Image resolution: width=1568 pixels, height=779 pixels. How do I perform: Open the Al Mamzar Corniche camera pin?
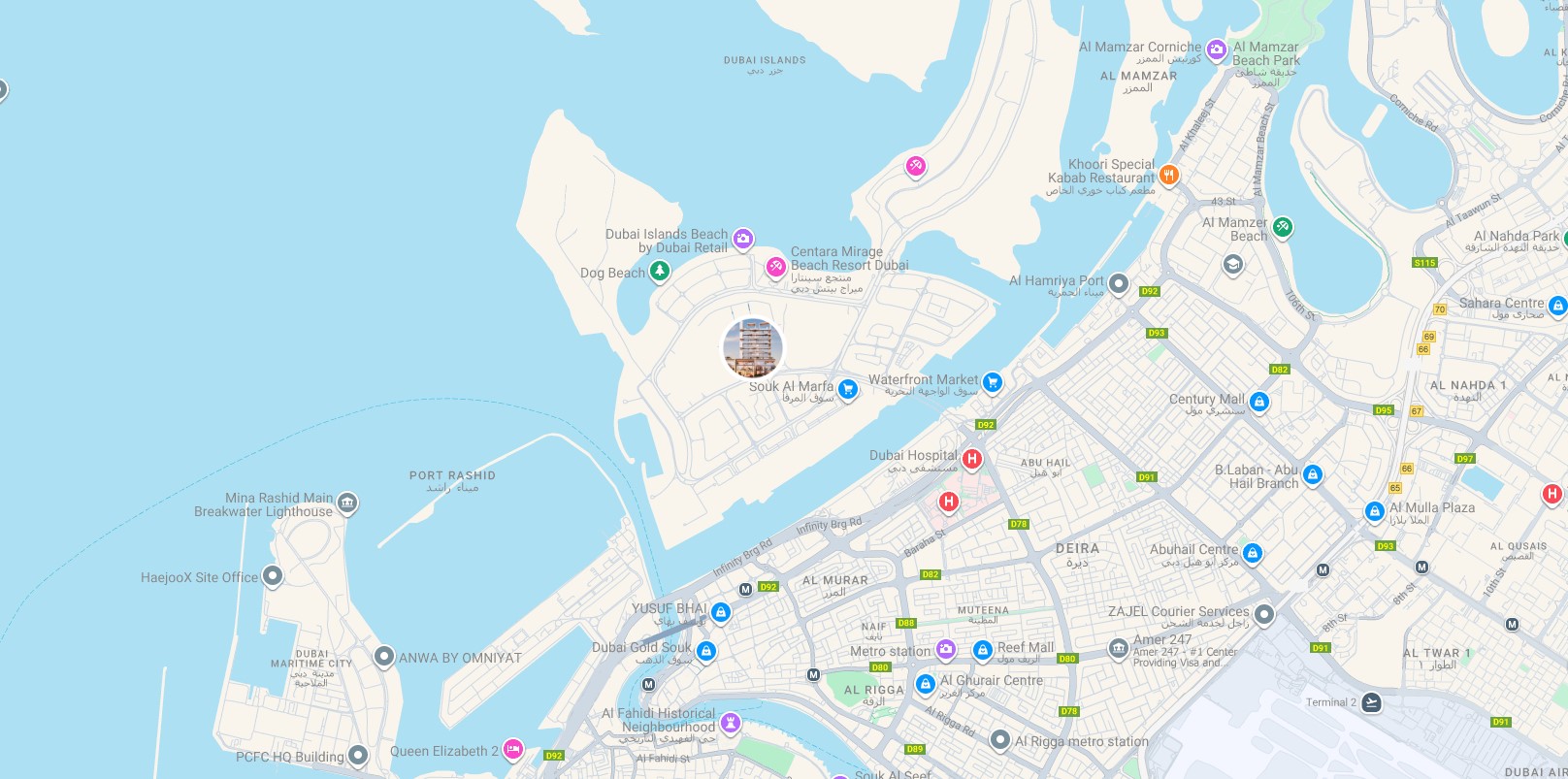pyautogui.click(x=1217, y=49)
